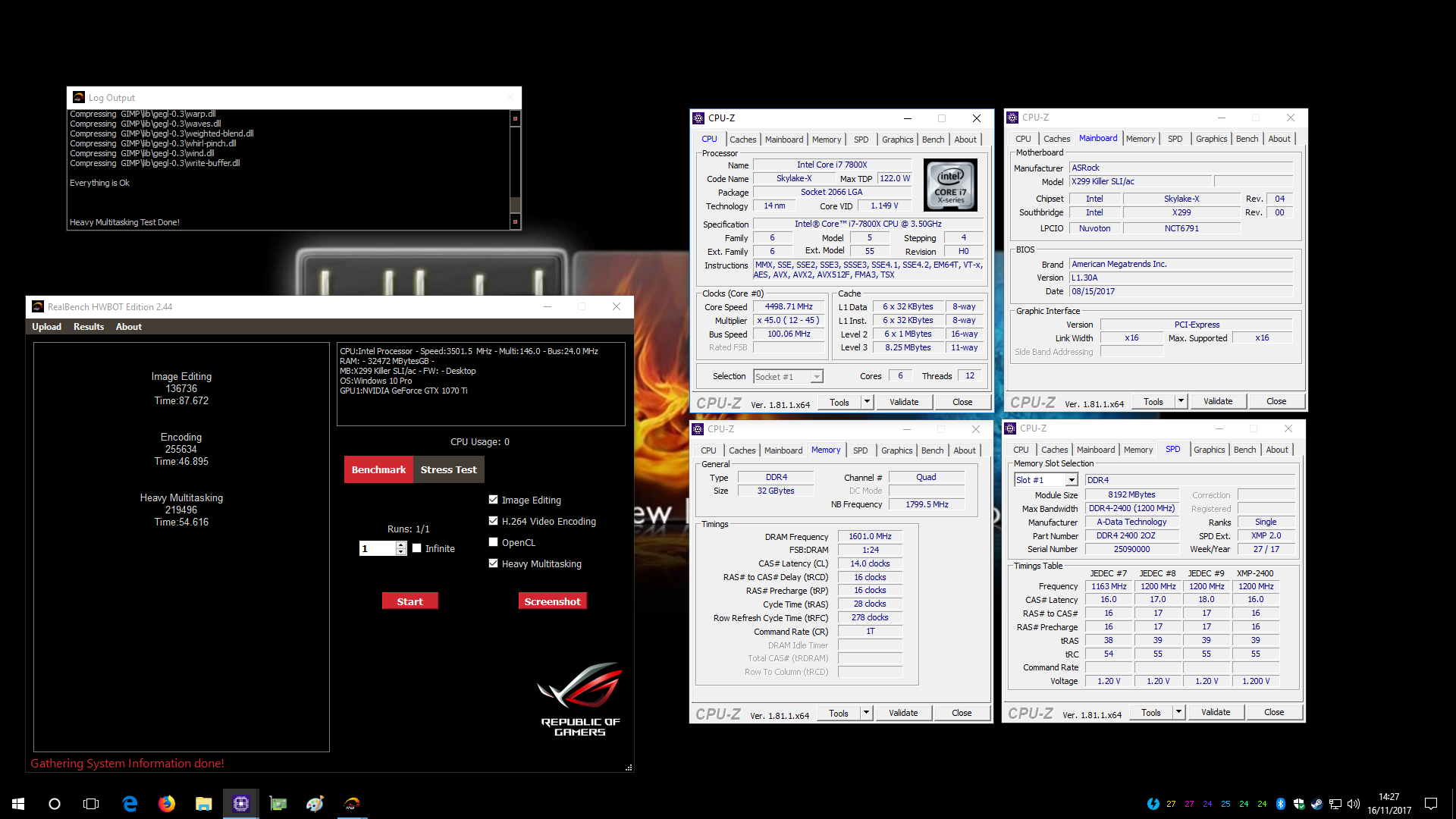Enable the Infinite runs checkbox

(x=416, y=548)
